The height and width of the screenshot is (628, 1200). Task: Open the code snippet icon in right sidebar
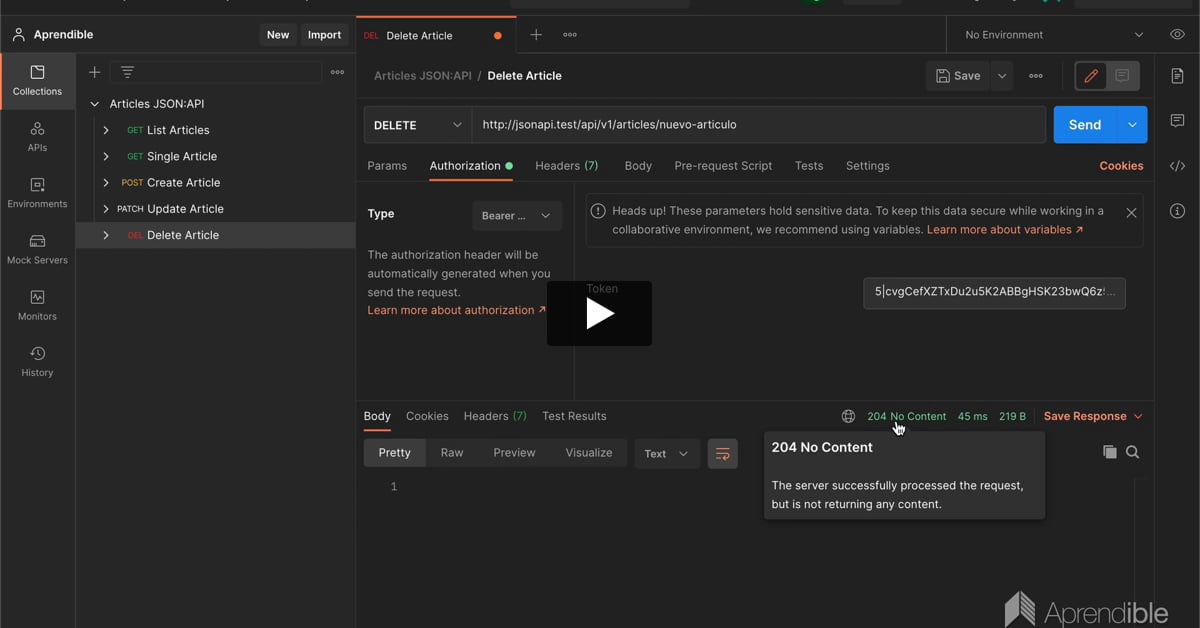point(1177,166)
